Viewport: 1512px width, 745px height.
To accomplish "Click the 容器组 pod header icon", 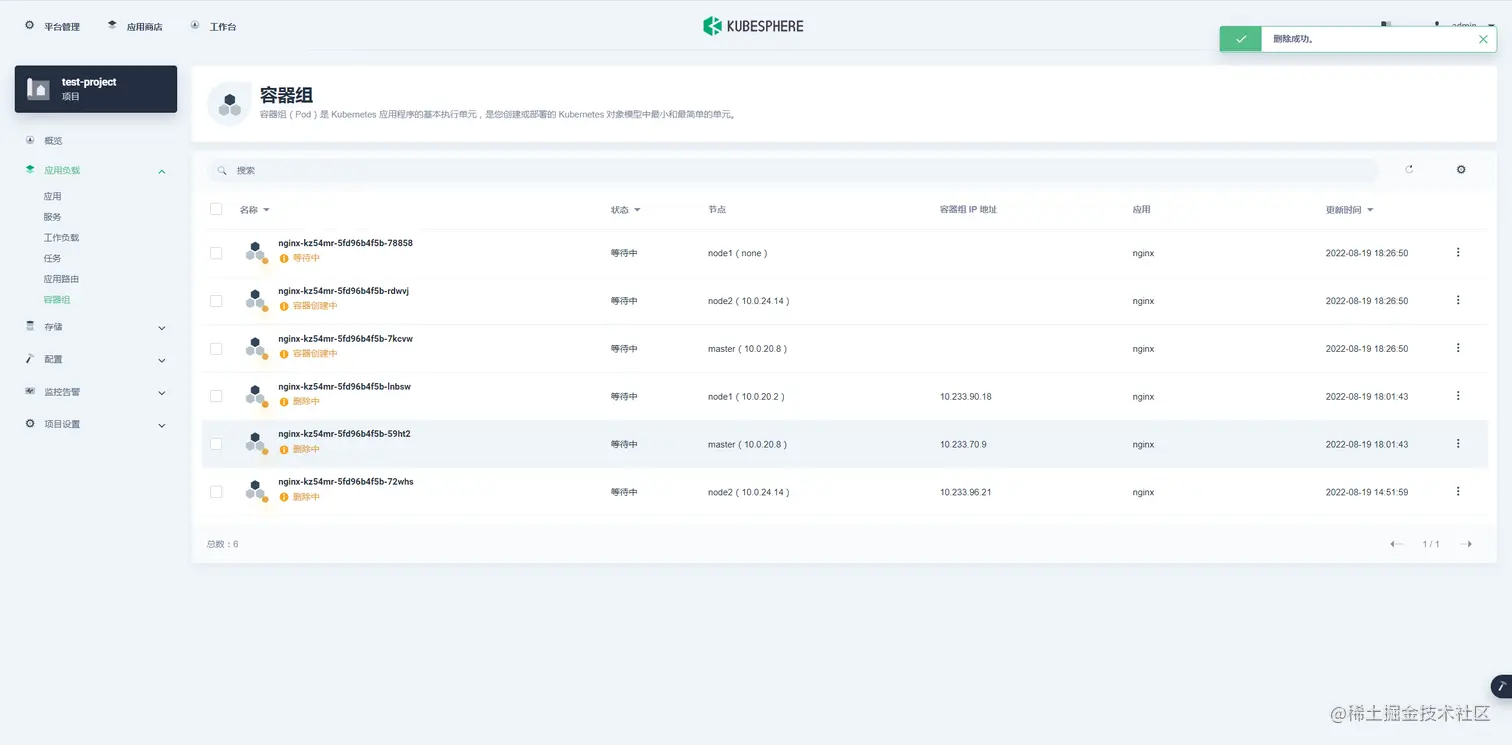I will (230, 104).
